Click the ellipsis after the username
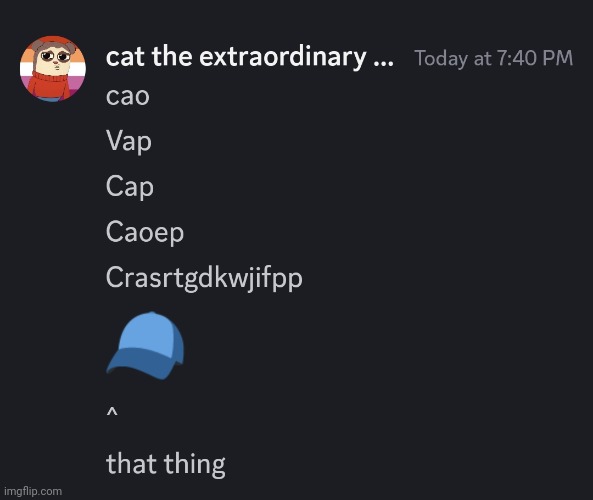The width and height of the screenshot is (593, 500). pyautogui.click(x=383, y=64)
